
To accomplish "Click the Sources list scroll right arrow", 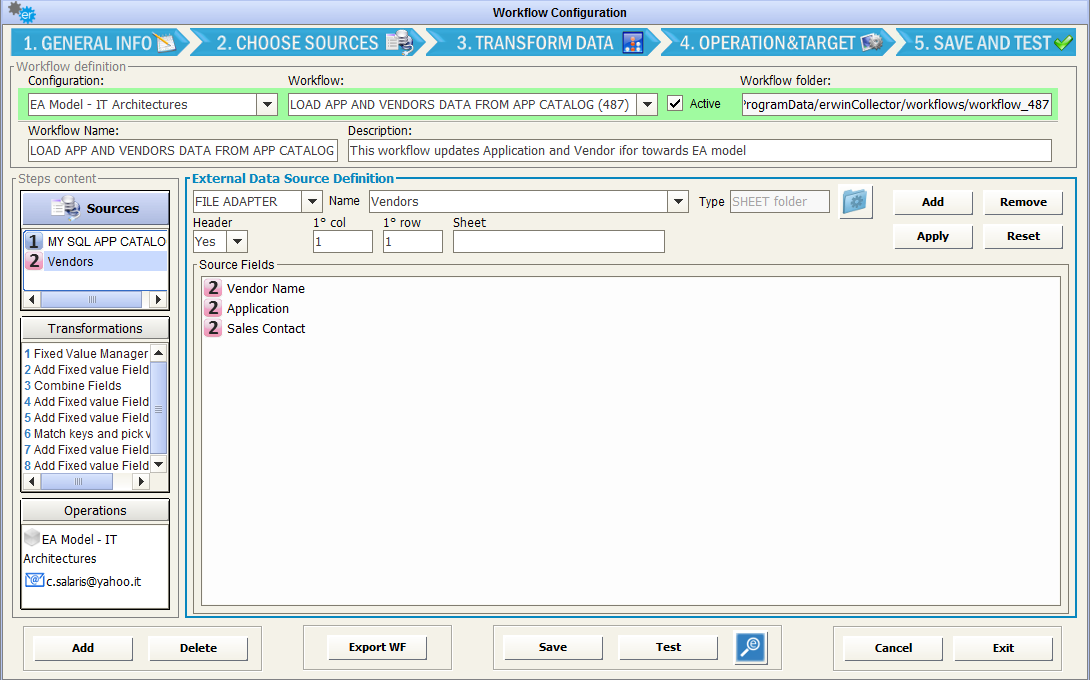I will pyautogui.click(x=158, y=299).
